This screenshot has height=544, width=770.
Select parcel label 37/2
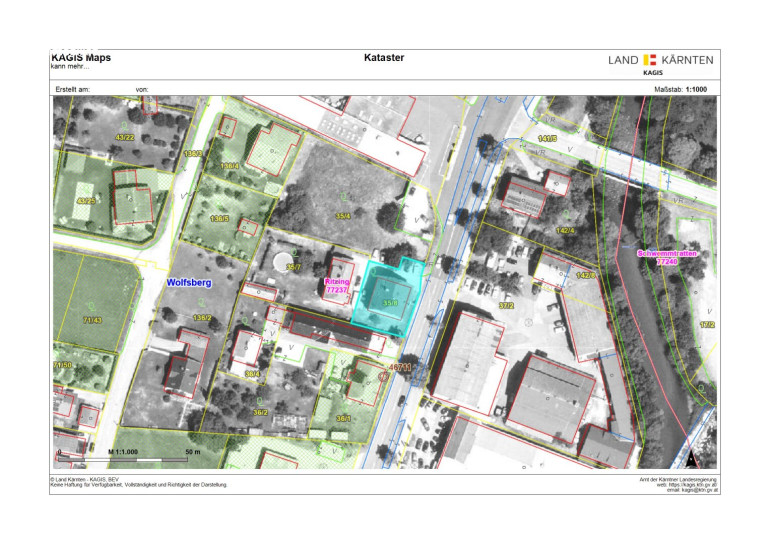pyautogui.click(x=506, y=306)
